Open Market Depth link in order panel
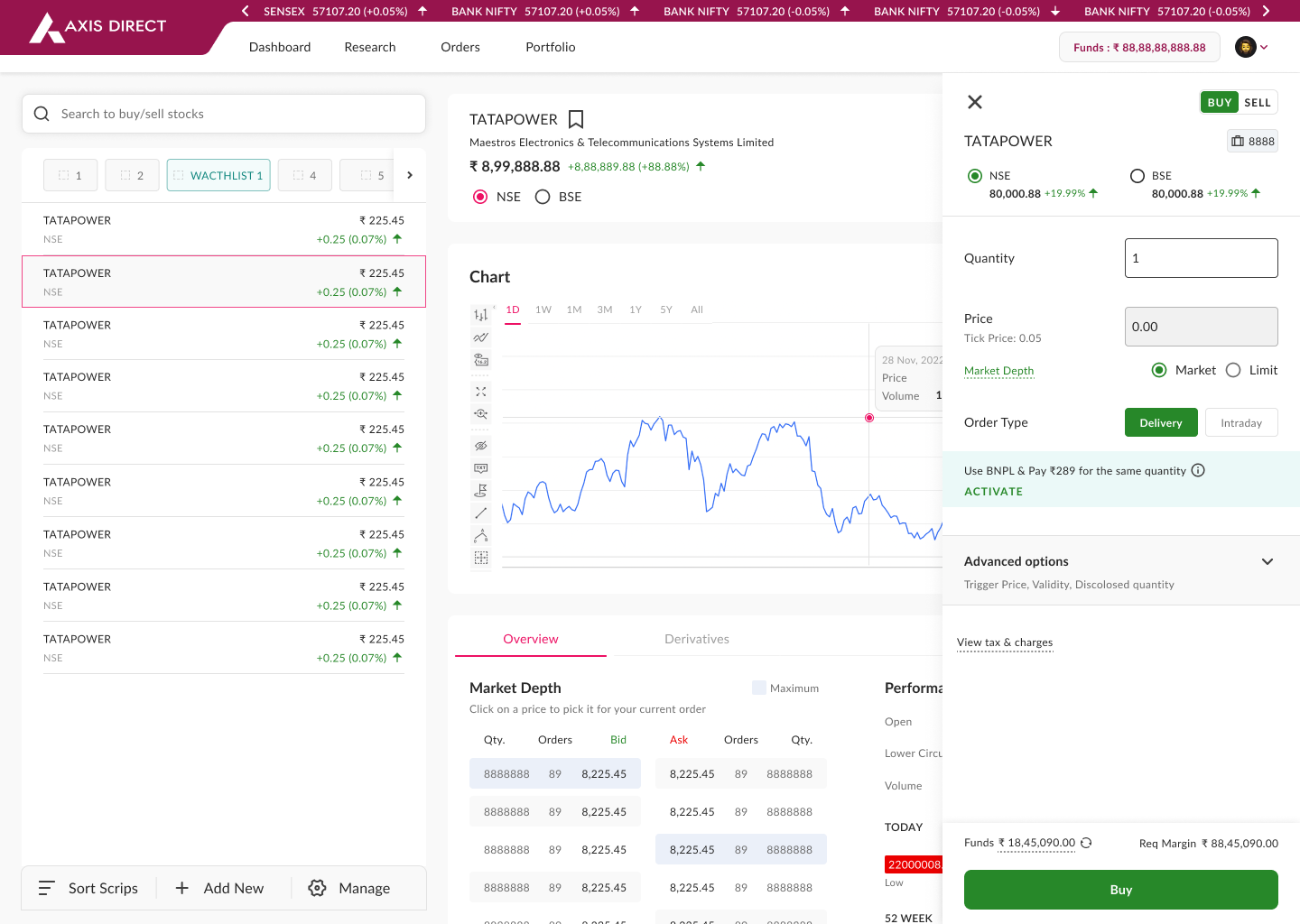The width and height of the screenshot is (1300, 924). click(x=998, y=371)
